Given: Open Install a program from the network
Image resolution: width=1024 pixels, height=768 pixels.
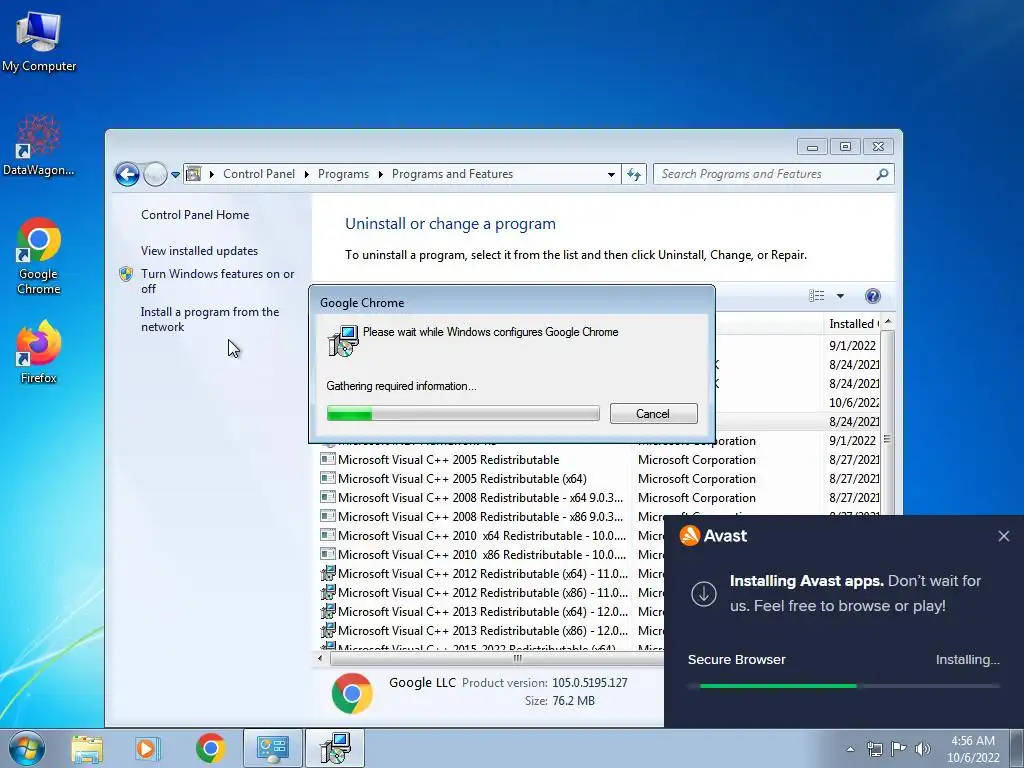Looking at the screenshot, I should [x=210, y=319].
